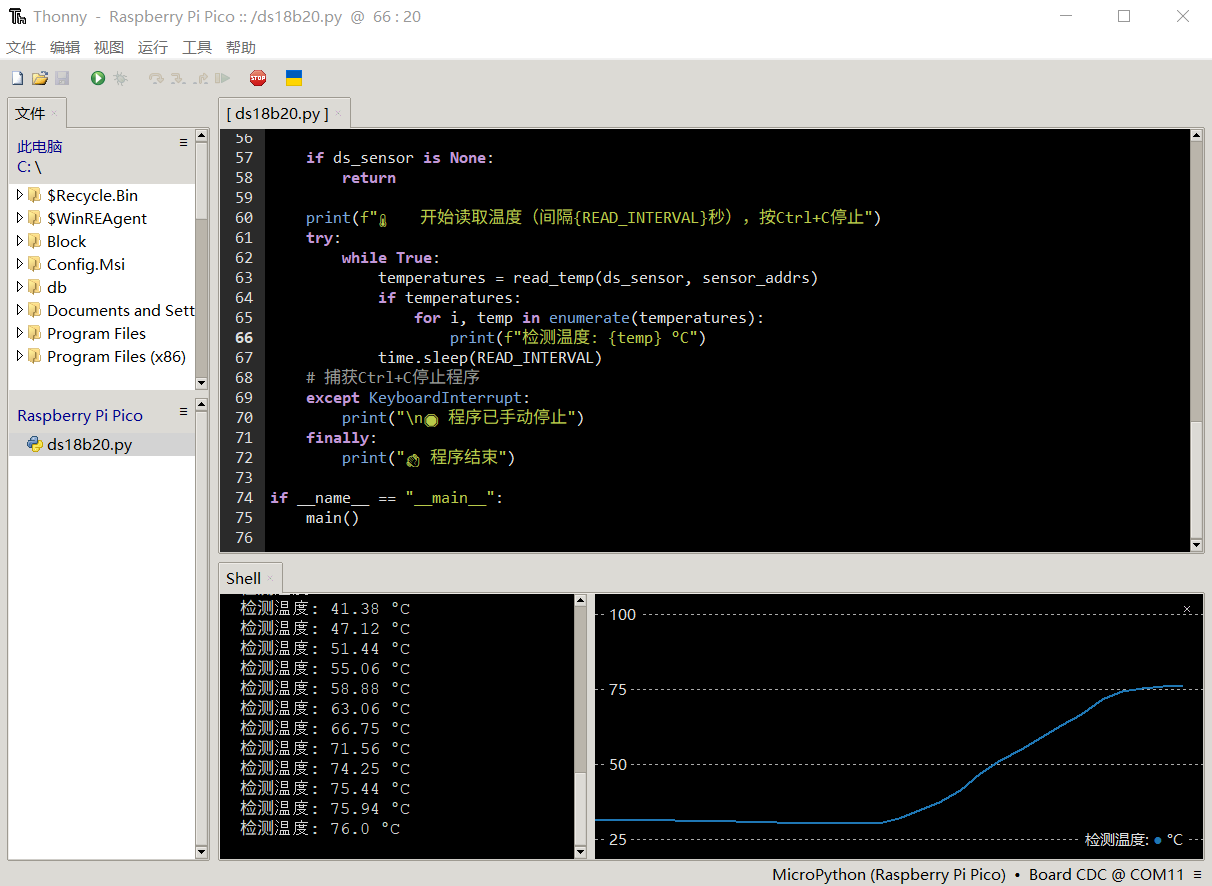
Task: Click the Open file folder icon
Action: coord(40,78)
